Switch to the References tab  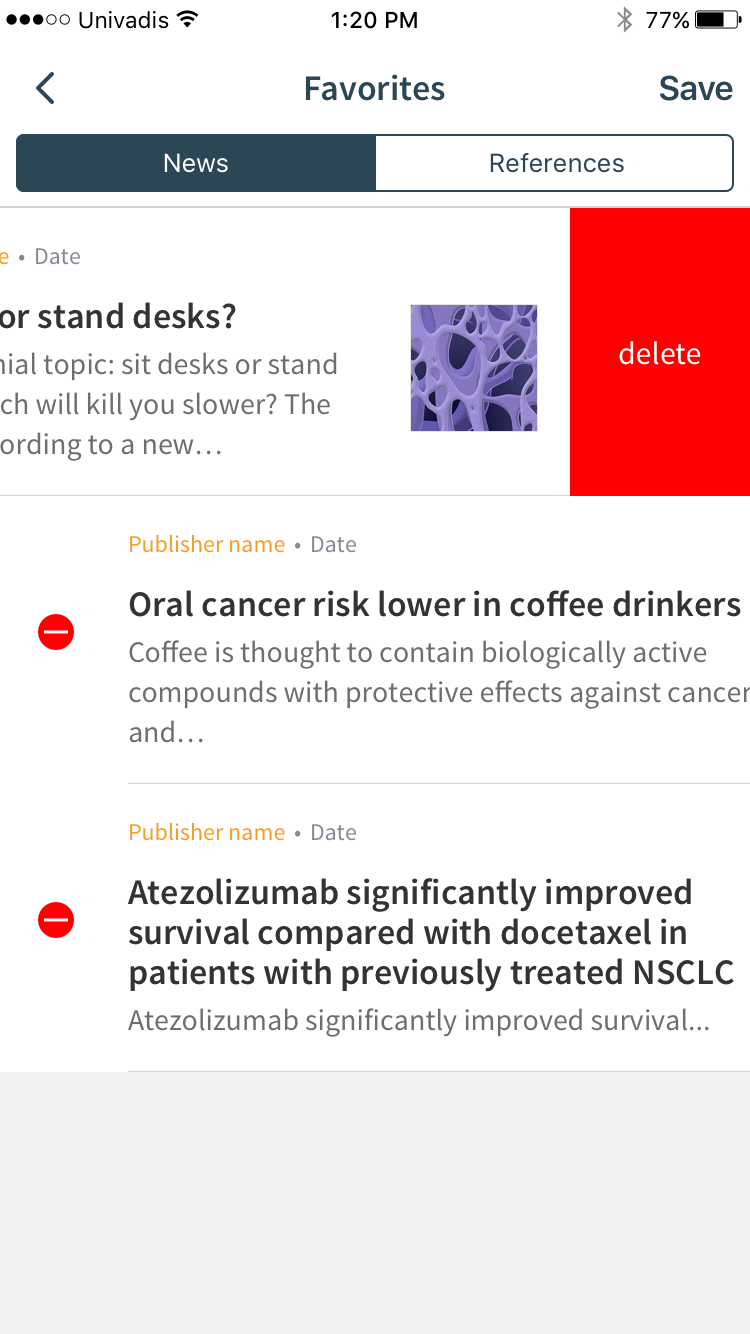click(x=555, y=163)
